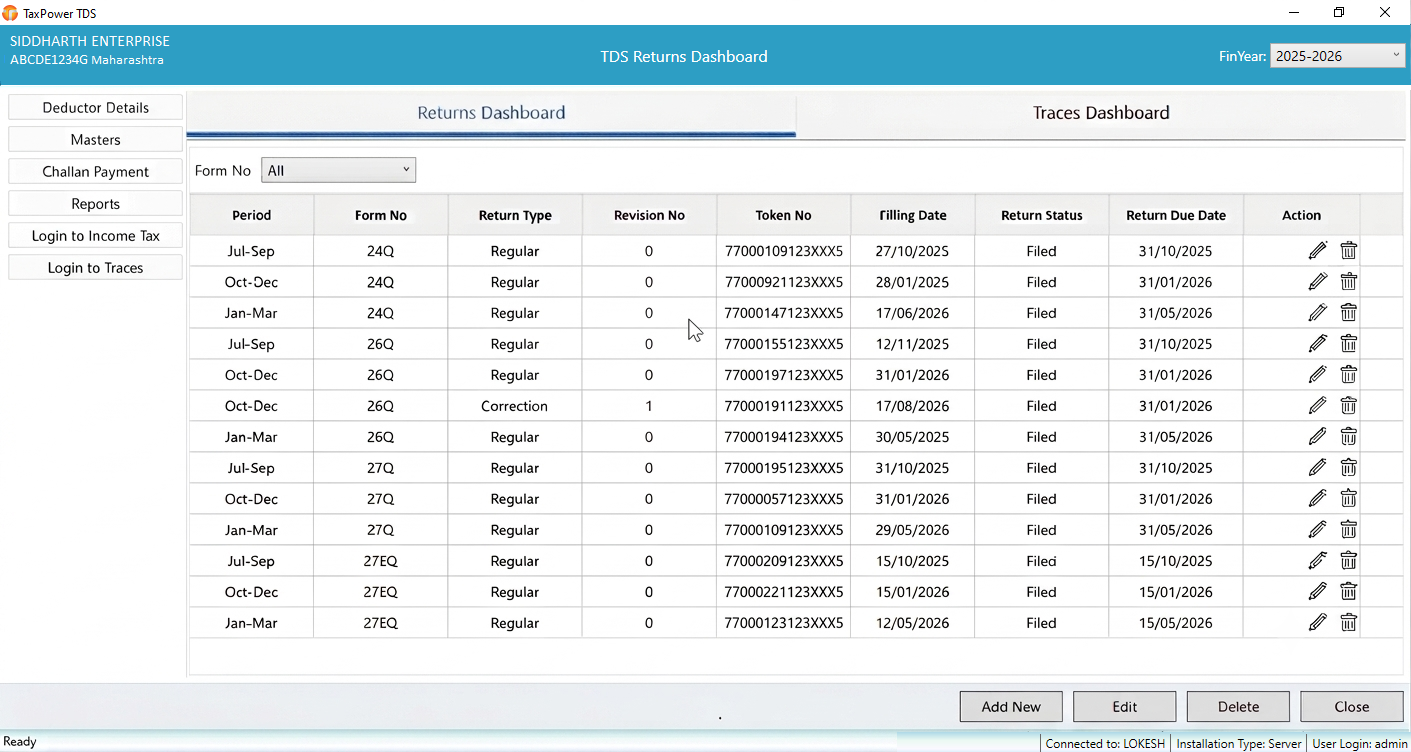Screen dimensions: 1411x752
Task: Click the bottom Close button
Action: pyautogui.click(x=1352, y=706)
